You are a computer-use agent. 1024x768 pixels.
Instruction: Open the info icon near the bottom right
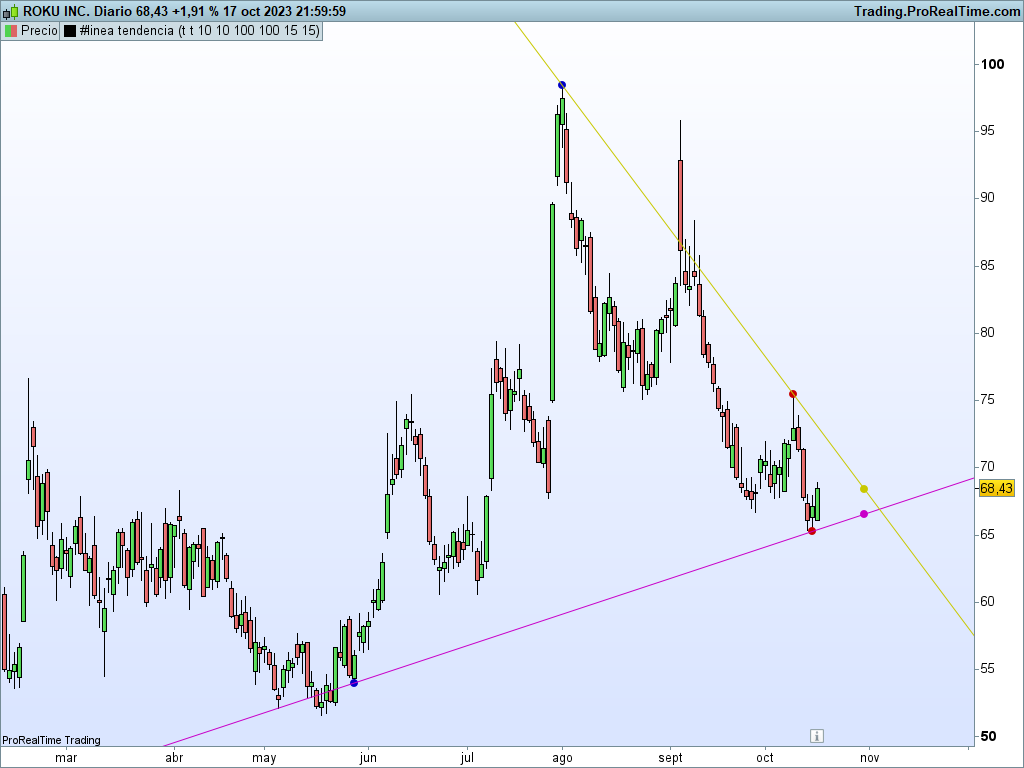pos(816,736)
